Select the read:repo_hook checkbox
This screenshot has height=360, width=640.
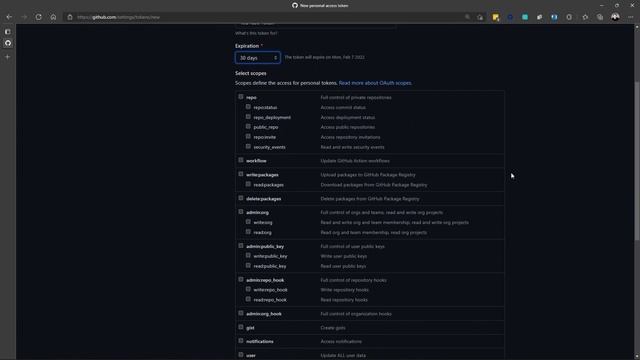(x=248, y=299)
